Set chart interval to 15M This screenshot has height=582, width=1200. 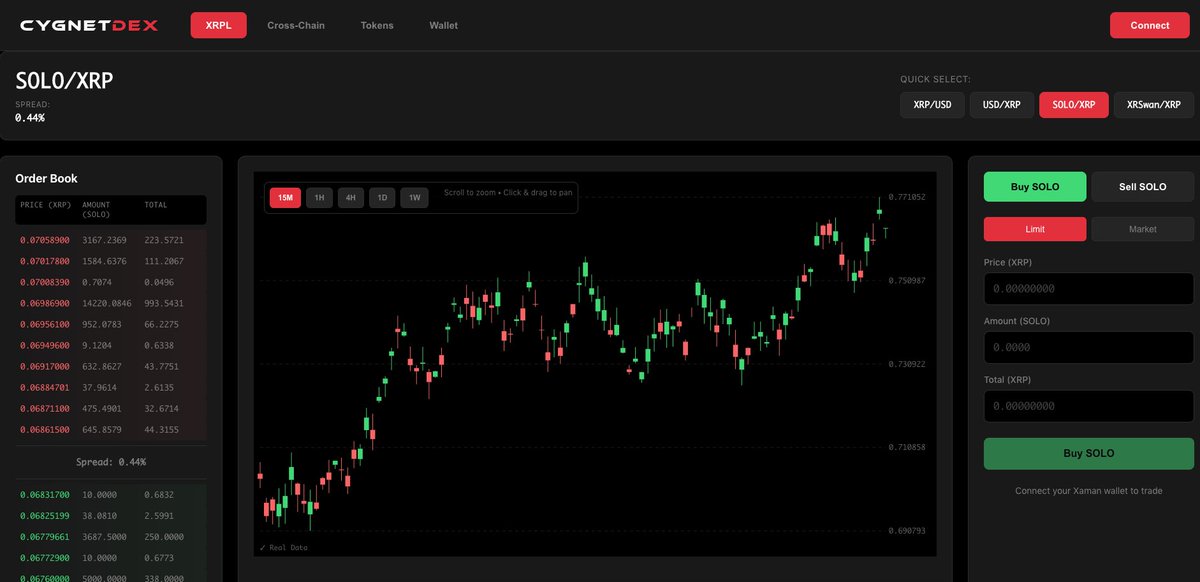(x=285, y=198)
